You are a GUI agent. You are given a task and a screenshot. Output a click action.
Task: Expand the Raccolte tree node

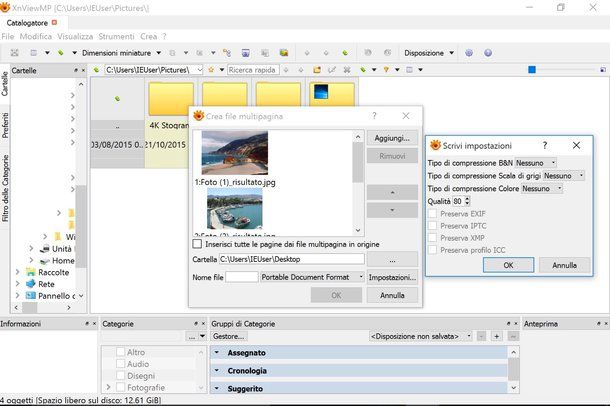coord(18,272)
